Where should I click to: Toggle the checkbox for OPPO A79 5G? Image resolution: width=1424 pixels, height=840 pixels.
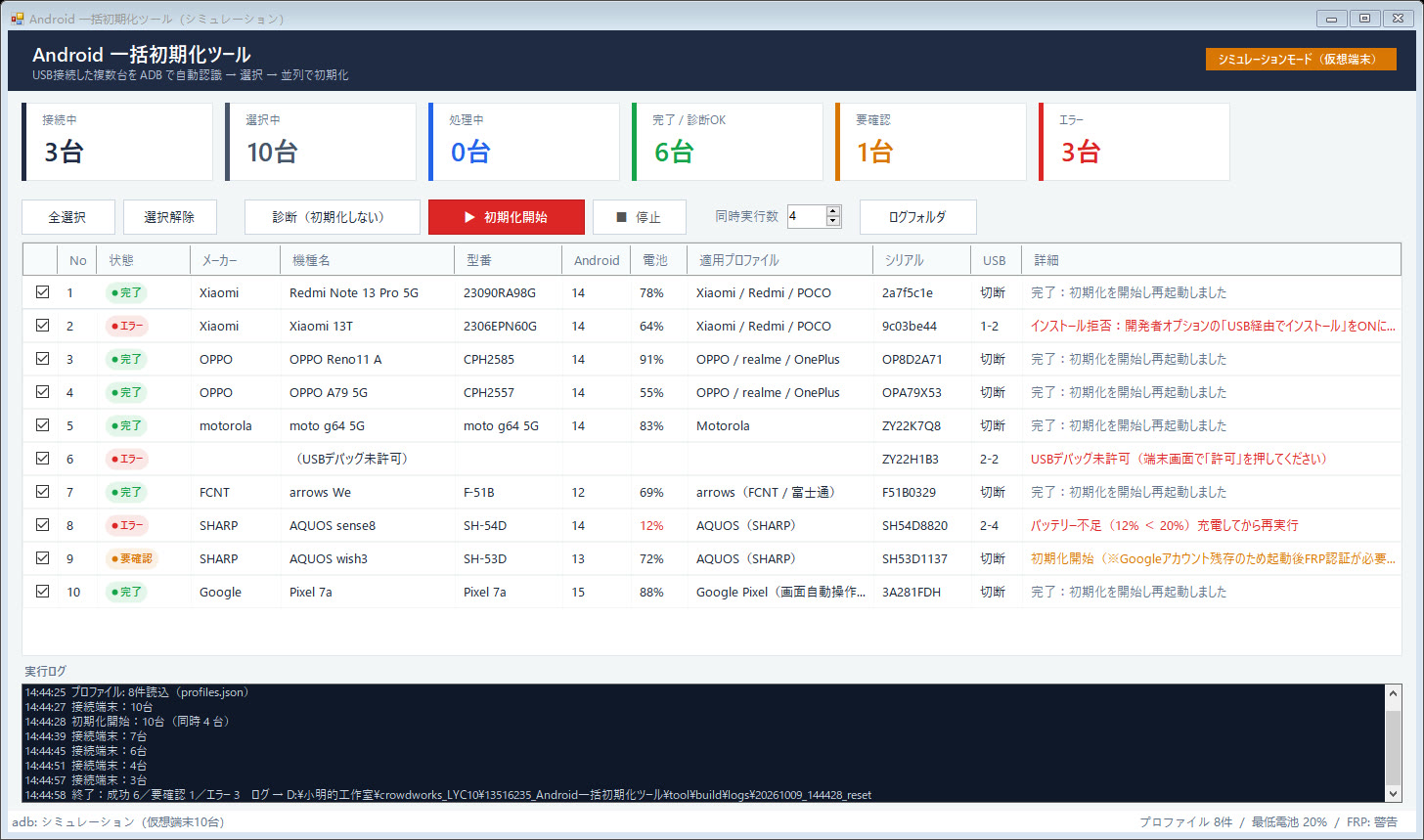point(42,392)
